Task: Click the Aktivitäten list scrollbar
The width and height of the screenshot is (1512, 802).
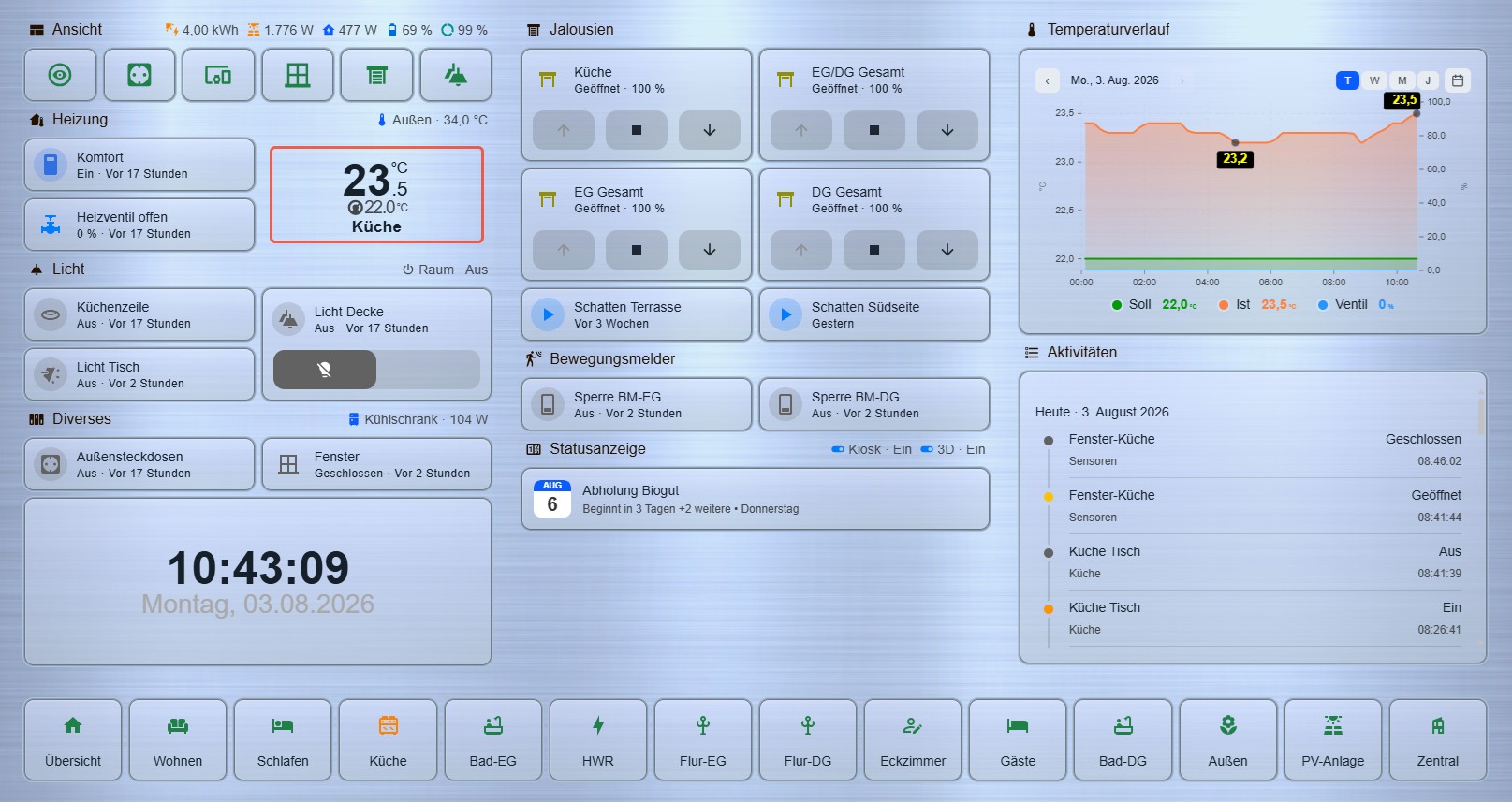Action: [1481, 415]
